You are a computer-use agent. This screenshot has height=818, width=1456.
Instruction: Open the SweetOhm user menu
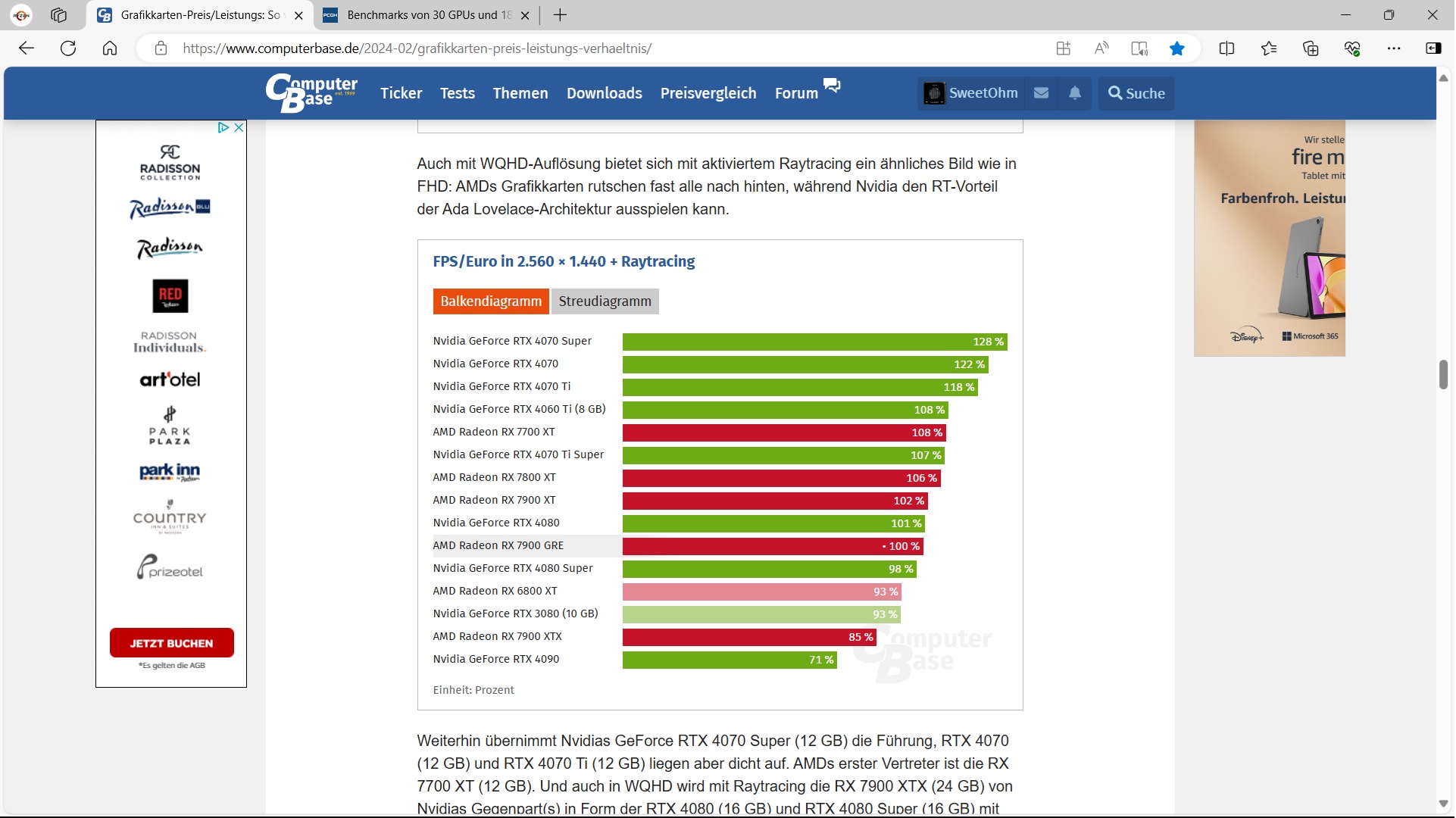pos(972,93)
